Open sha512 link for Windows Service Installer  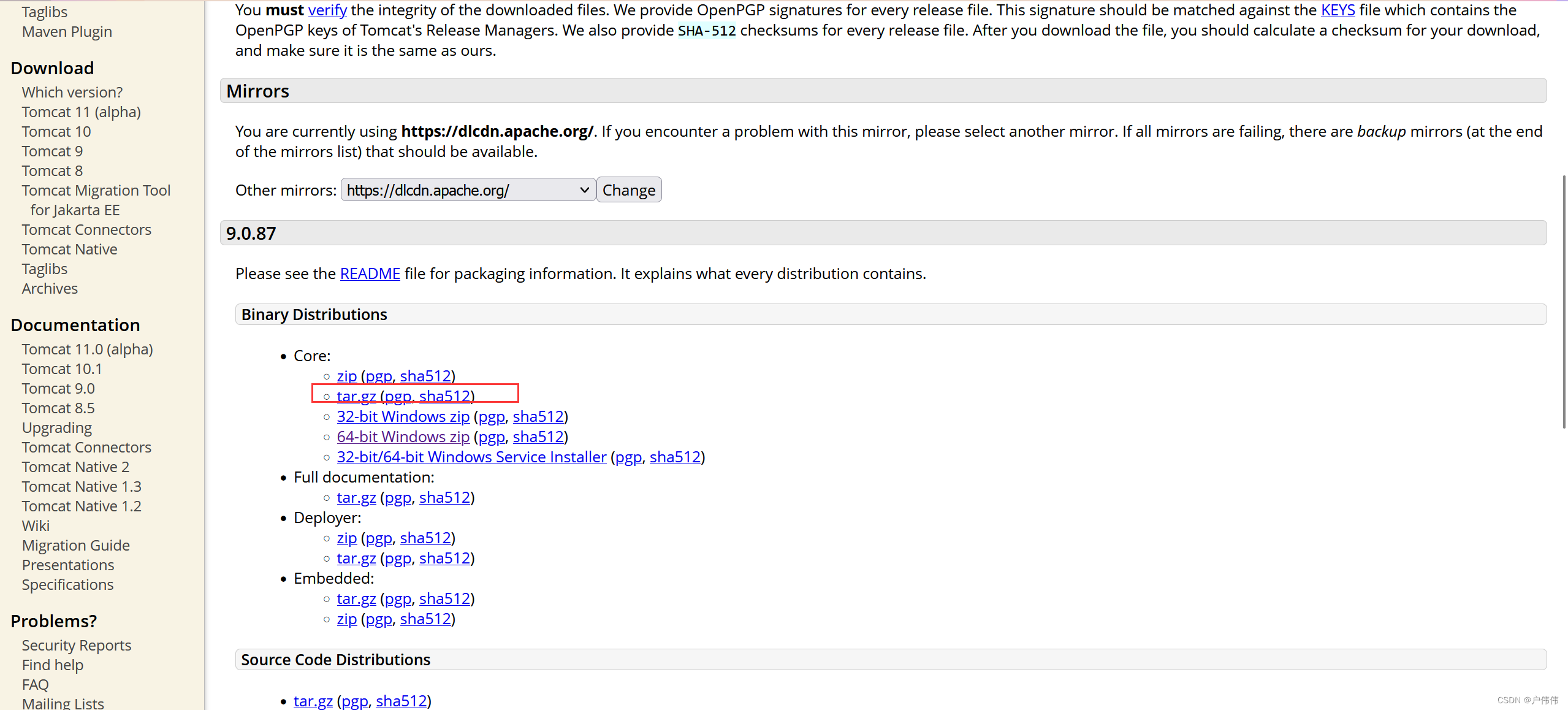[x=675, y=457]
